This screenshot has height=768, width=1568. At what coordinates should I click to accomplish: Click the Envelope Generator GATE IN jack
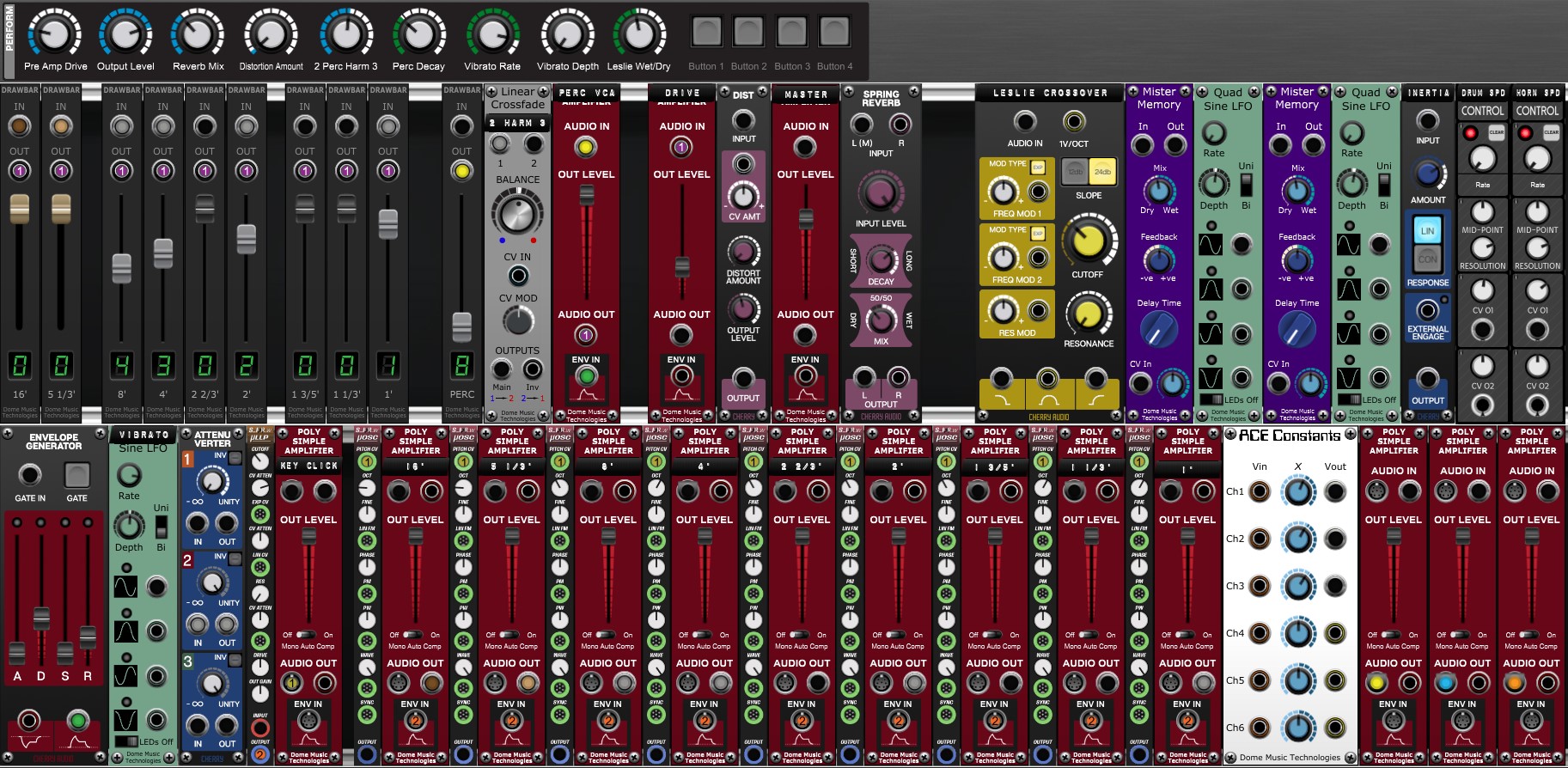[x=30, y=474]
